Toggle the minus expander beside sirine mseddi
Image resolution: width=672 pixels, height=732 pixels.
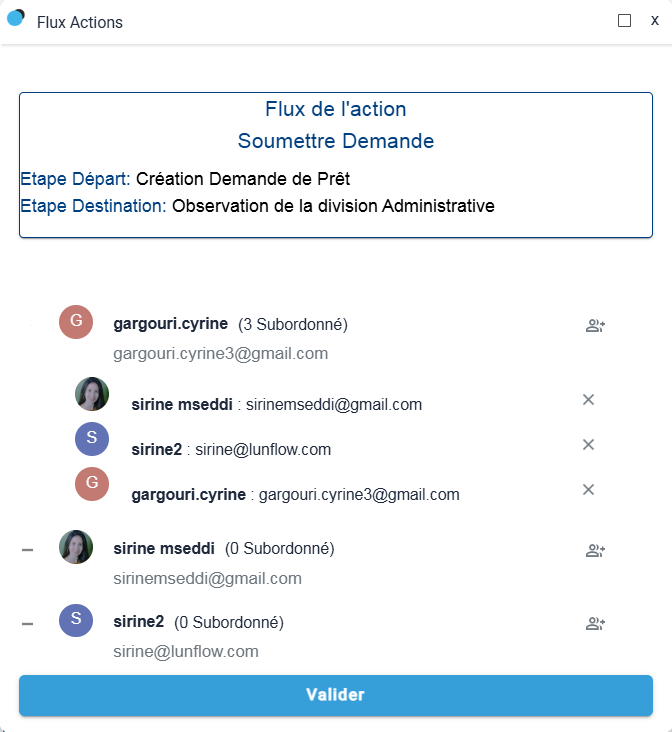pyautogui.click(x=28, y=550)
